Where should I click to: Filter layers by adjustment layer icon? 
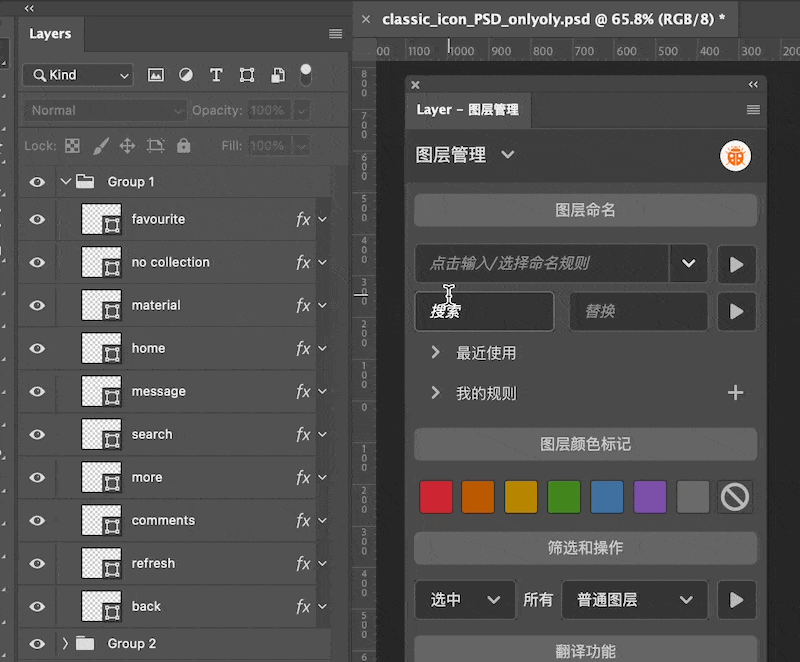point(186,75)
